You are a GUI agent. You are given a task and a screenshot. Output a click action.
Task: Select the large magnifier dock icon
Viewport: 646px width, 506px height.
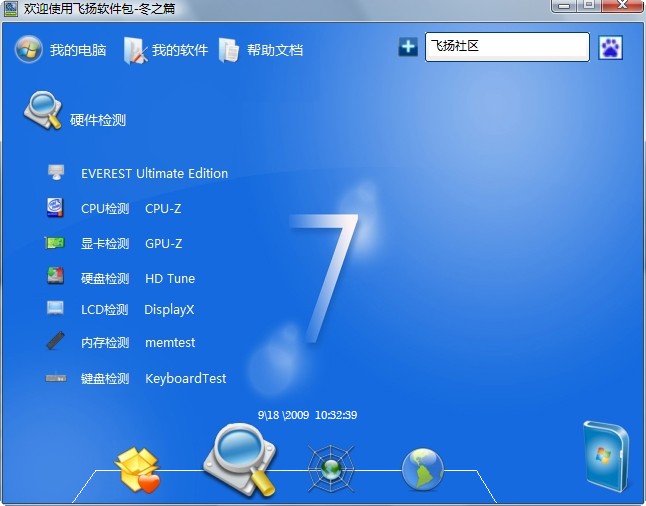(240, 460)
